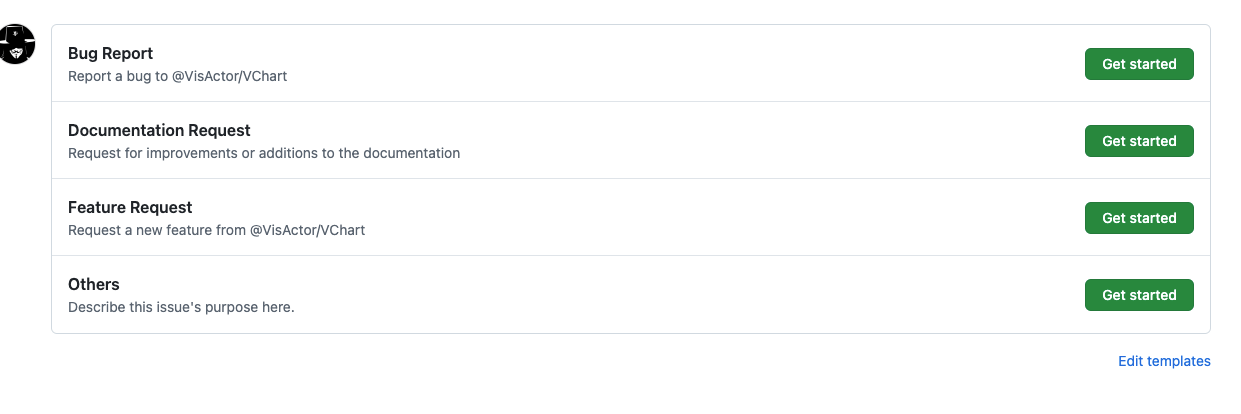Click "Describe this issue's purpose here" text
Image resolution: width=1241 pixels, height=414 pixels.
(x=181, y=307)
